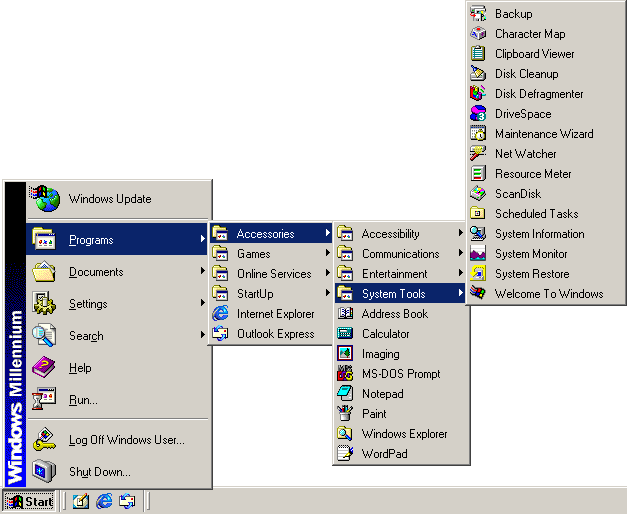Click the Accessibility label
627x514 pixels.
(390, 234)
